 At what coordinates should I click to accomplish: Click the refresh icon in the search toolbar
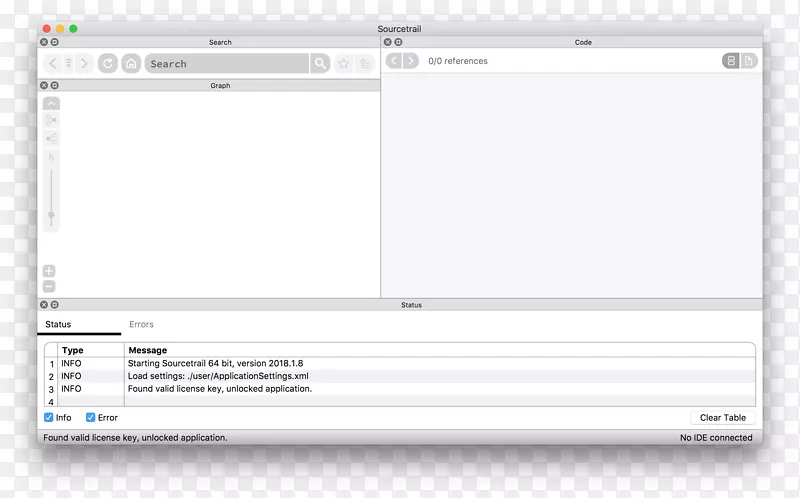tap(108, 64)
